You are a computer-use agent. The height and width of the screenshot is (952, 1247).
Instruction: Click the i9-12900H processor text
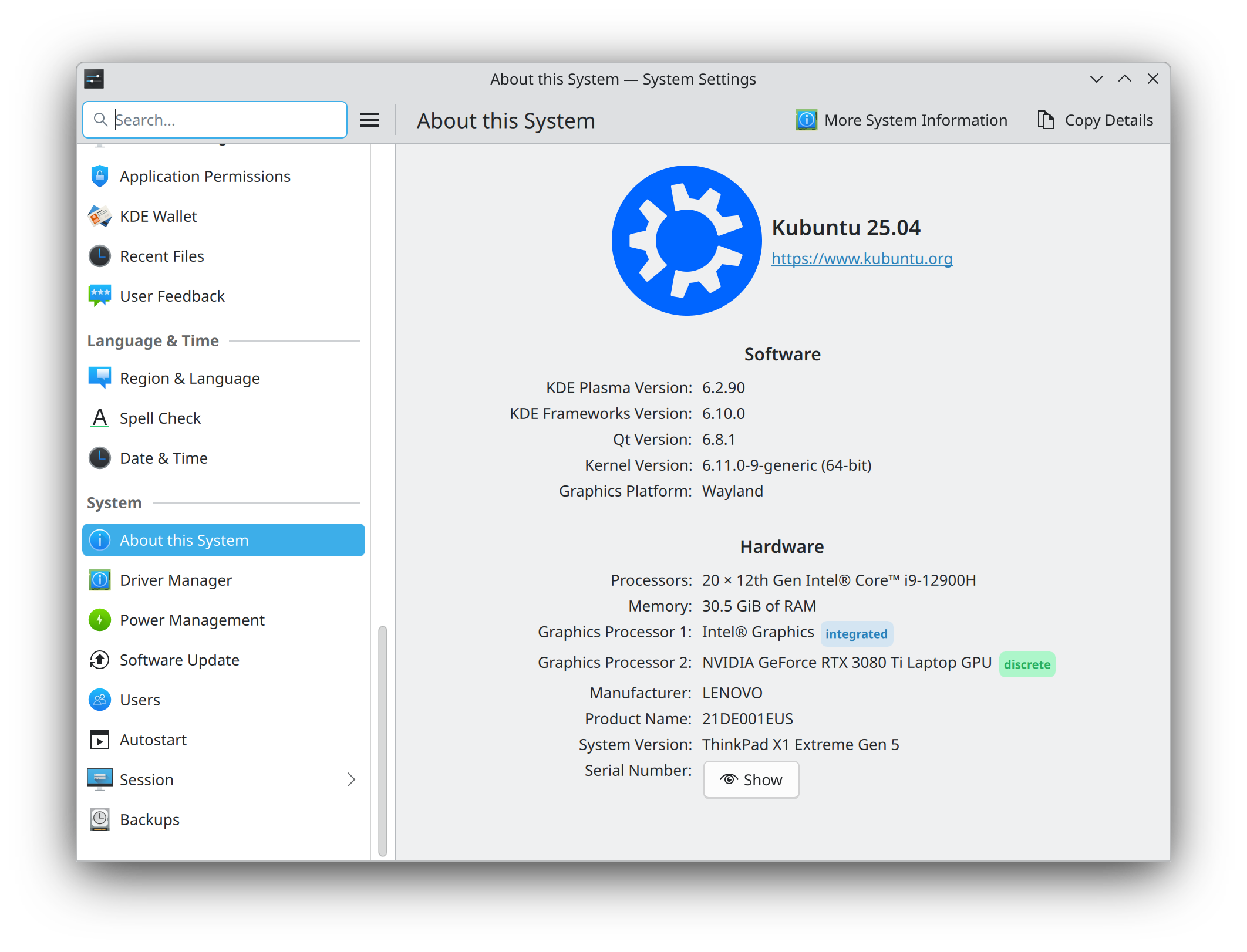(839, 580)
